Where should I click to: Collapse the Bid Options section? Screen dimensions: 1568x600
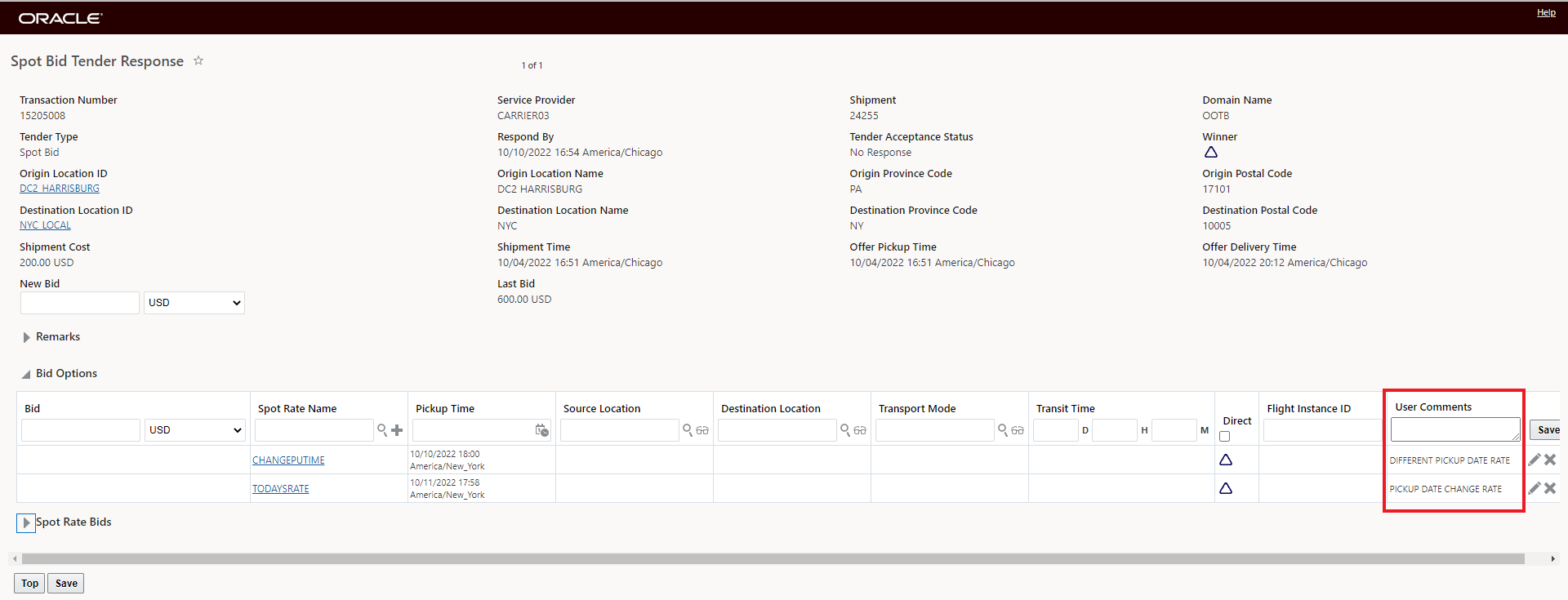click(26, 374)
